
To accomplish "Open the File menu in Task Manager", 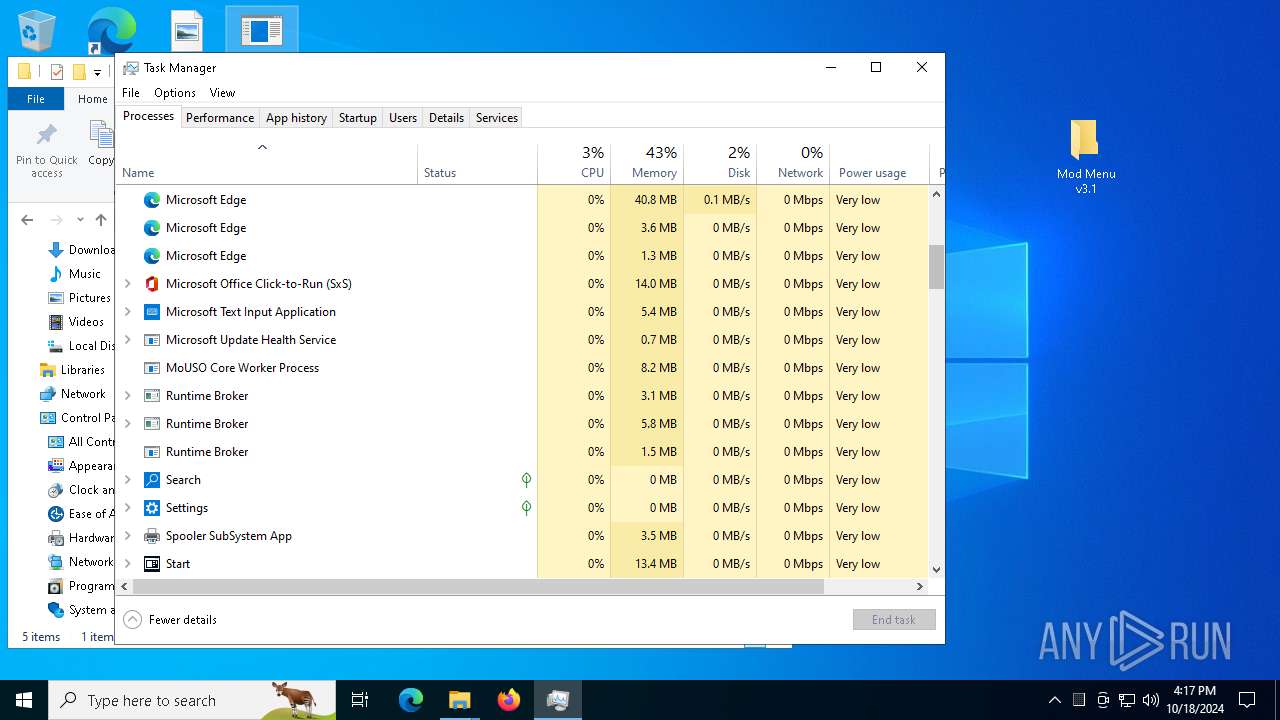I will pyautogui.click(x=131, y=93).
